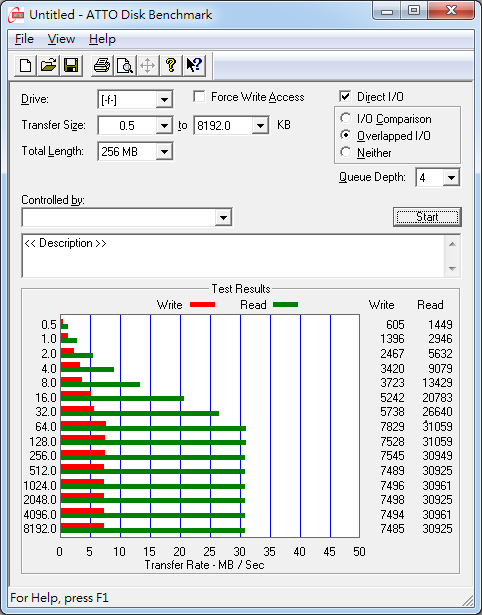This screenshot has height=615, width=482.
Task: Click the red Write legend swatch
Action: pyautogui.click(x=202, y=305)
